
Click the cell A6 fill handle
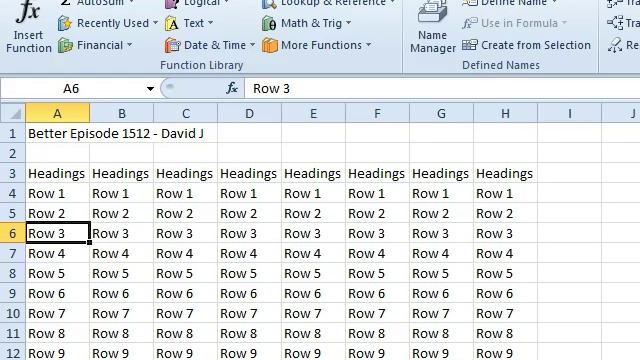click(89, 242)
